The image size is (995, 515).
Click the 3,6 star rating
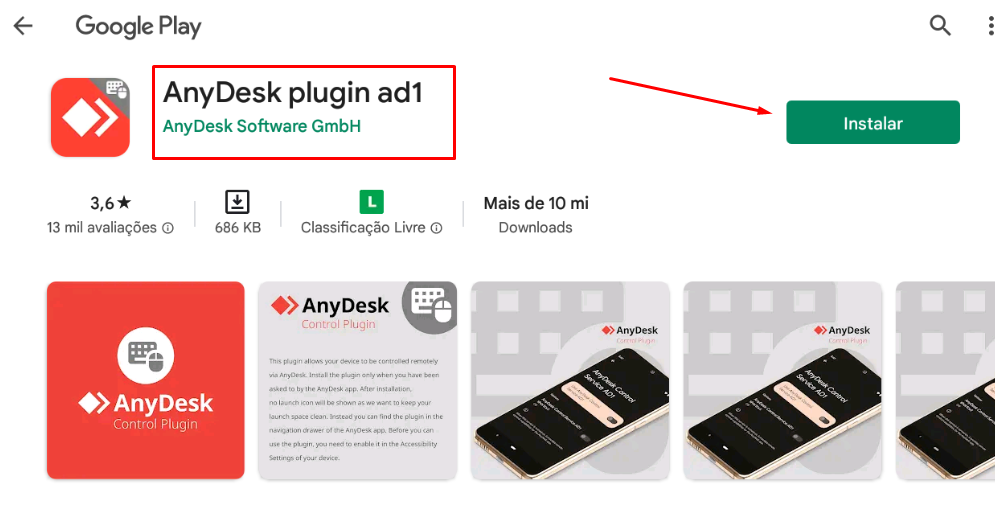pos(110,203)
